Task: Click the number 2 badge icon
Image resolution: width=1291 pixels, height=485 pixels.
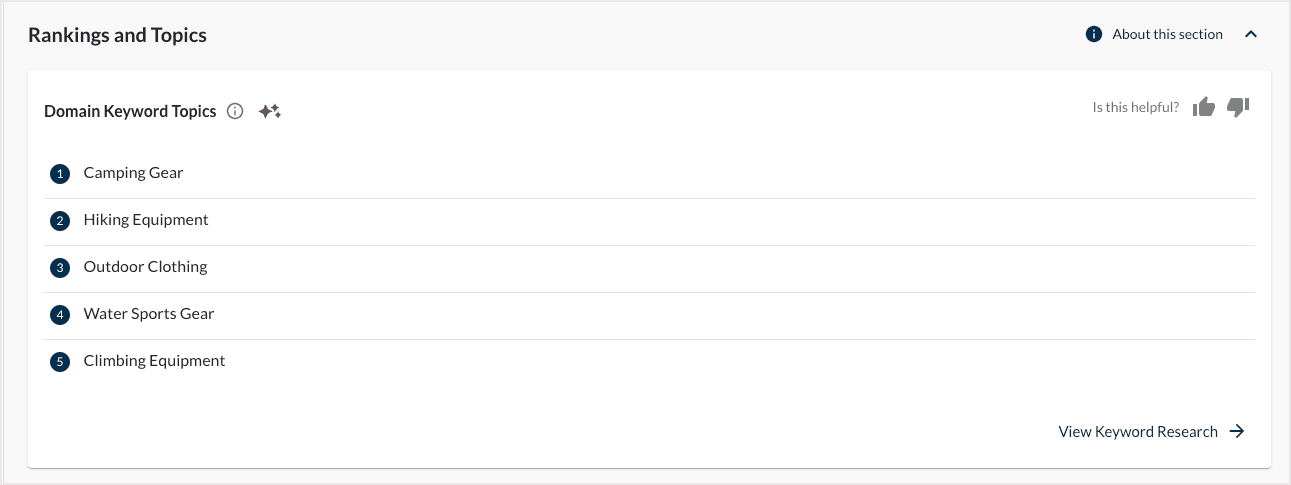Action: pyautogui.click(x=60, y=221)
